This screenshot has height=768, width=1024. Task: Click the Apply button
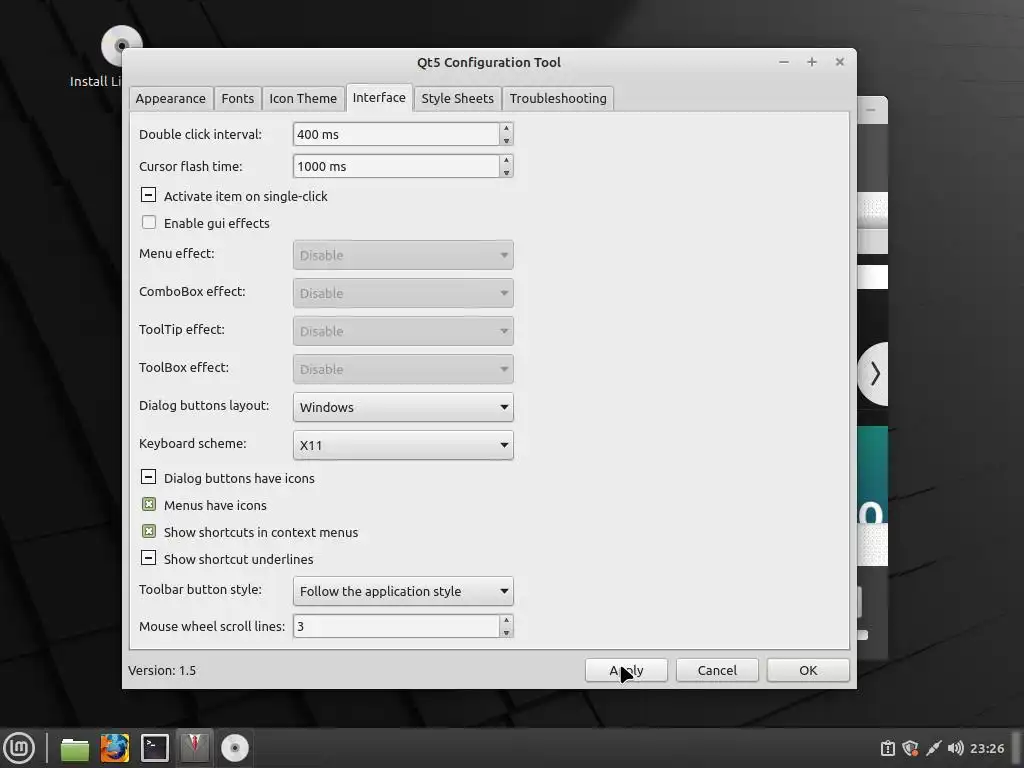coord(626,670)
